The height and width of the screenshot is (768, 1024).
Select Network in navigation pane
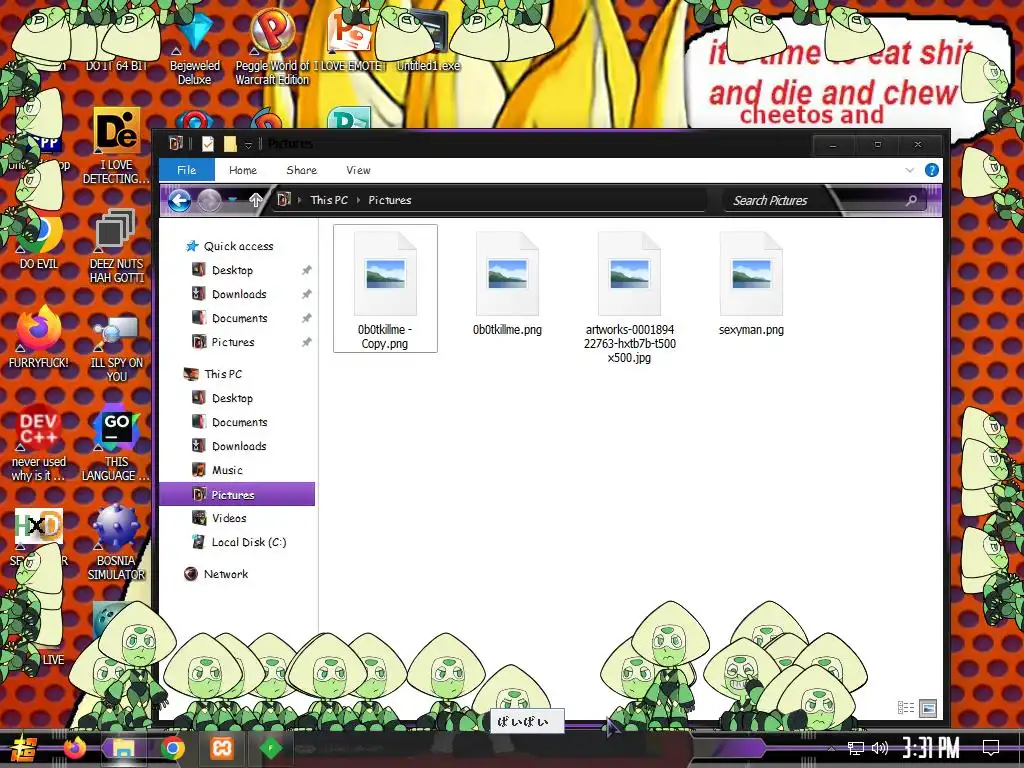point(225,574)
